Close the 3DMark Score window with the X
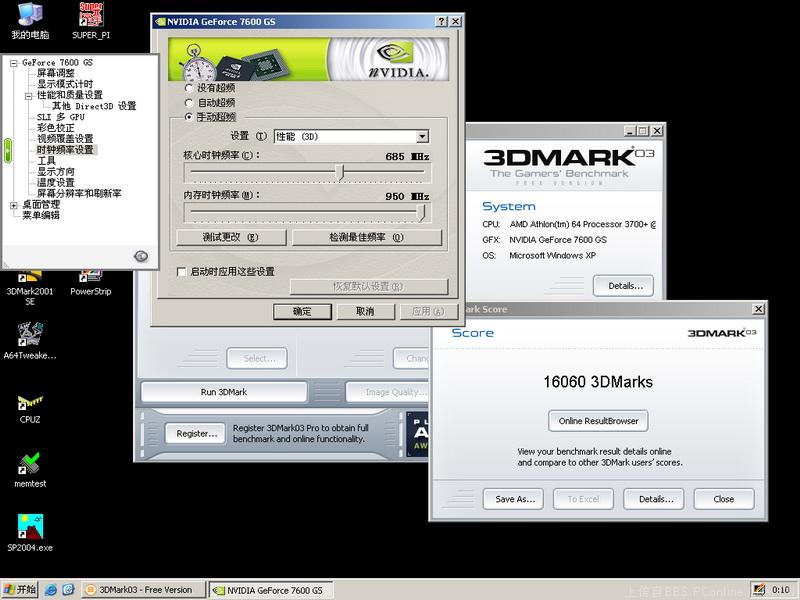This screenshot has height=600, width=800. pyautogui.click(x=759, y=309)
